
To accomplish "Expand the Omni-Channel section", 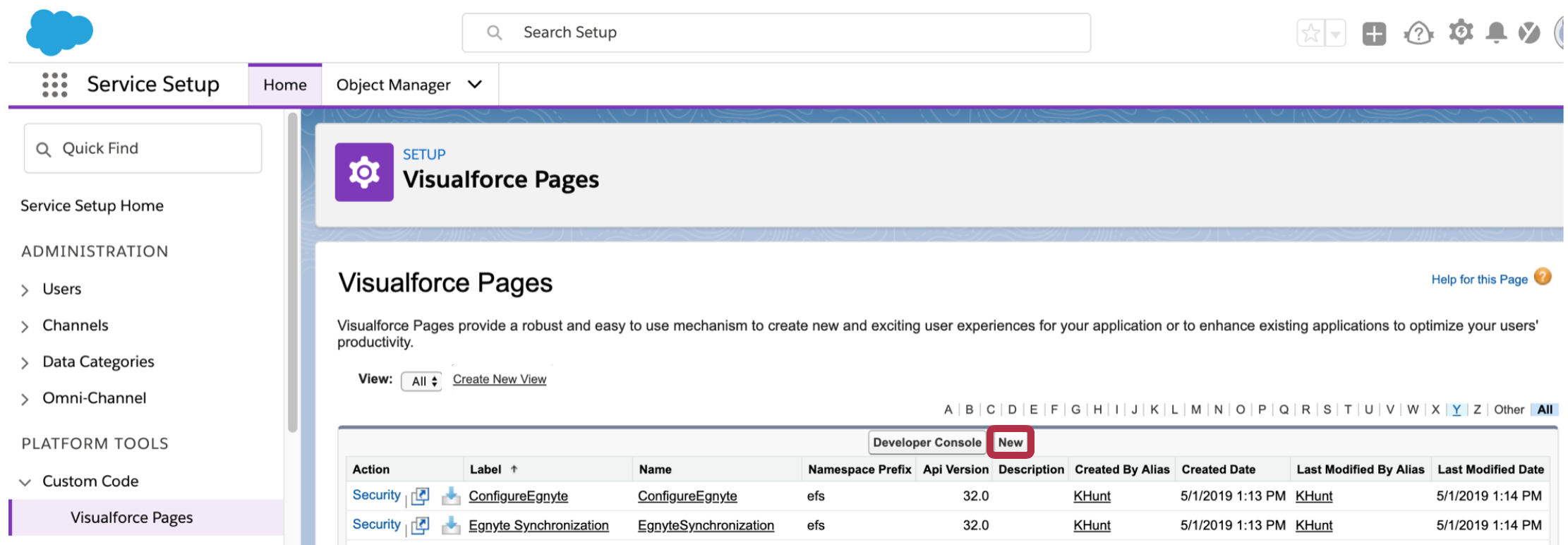I will pos(25,399).
